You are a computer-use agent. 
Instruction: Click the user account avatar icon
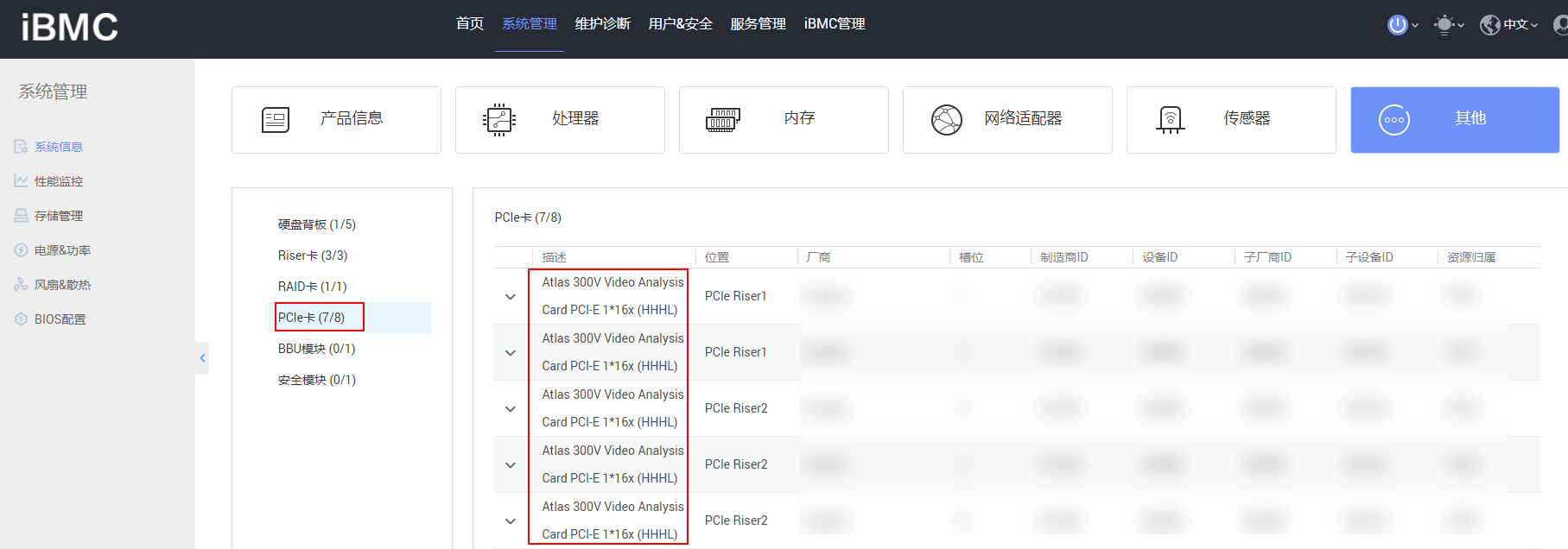pyautogui.click(x=1560, y=25)
